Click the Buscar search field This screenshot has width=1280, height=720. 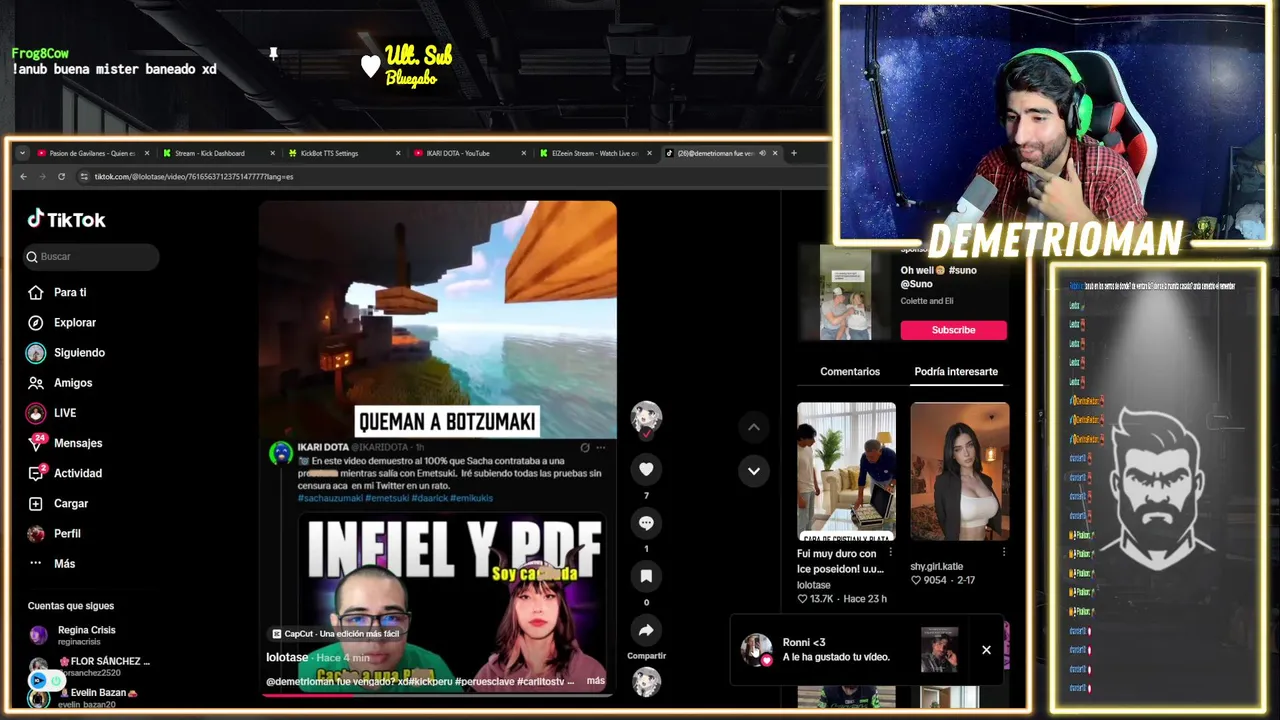91,257
